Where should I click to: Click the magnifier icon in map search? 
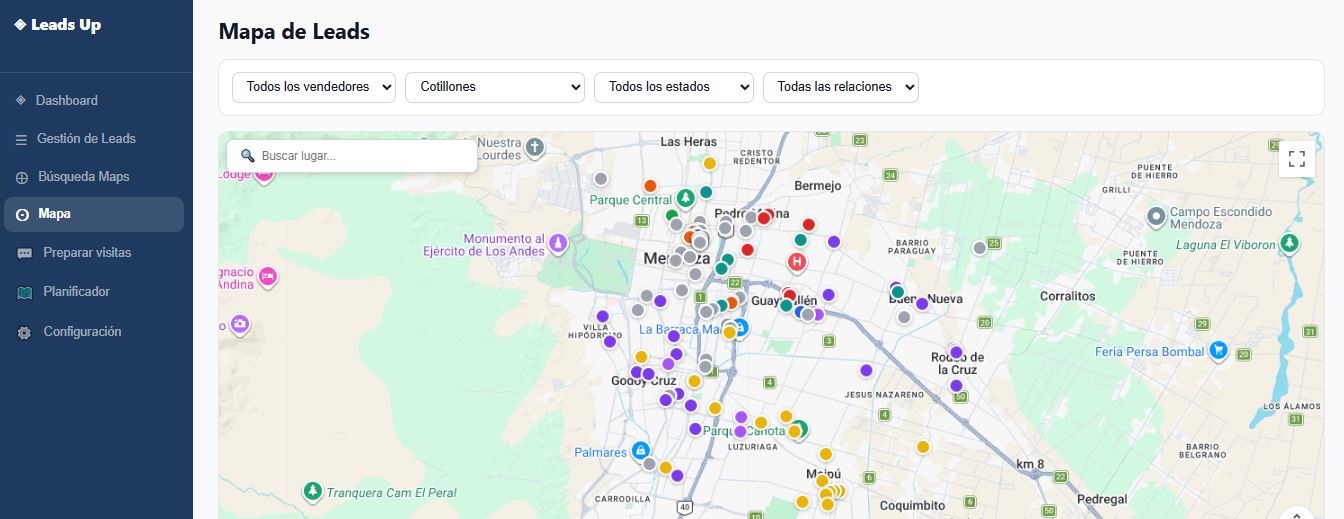coord(248,156)
